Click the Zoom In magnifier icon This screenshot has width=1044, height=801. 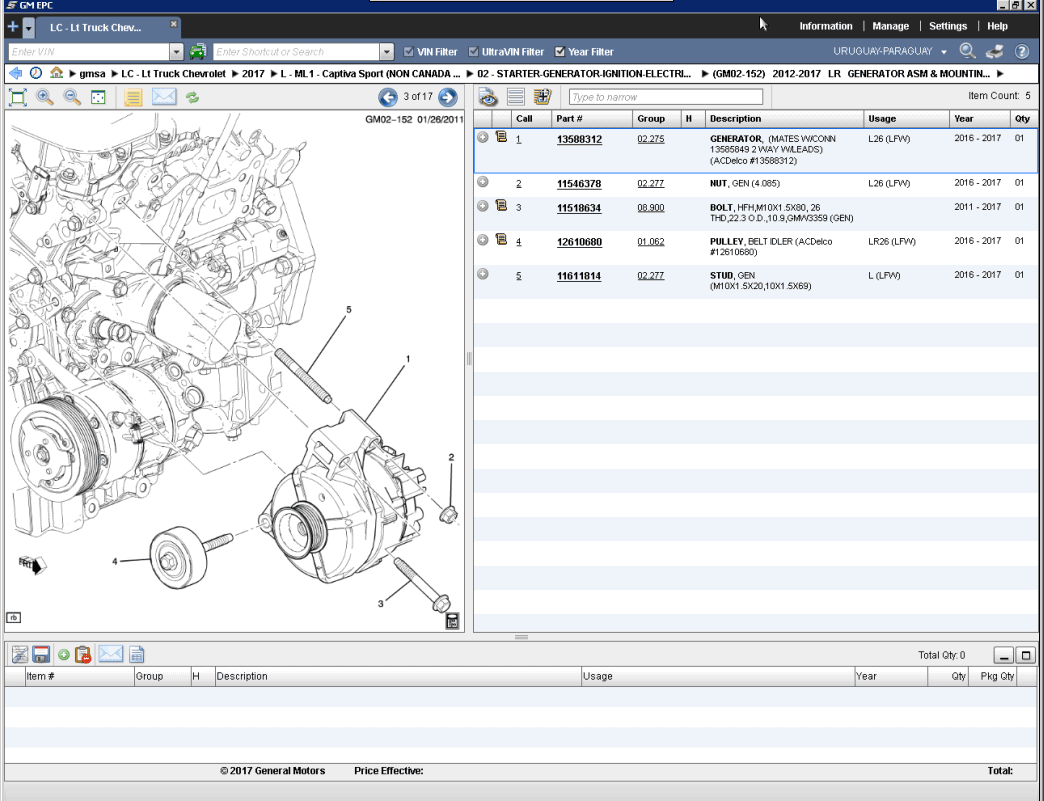[45, 97]
